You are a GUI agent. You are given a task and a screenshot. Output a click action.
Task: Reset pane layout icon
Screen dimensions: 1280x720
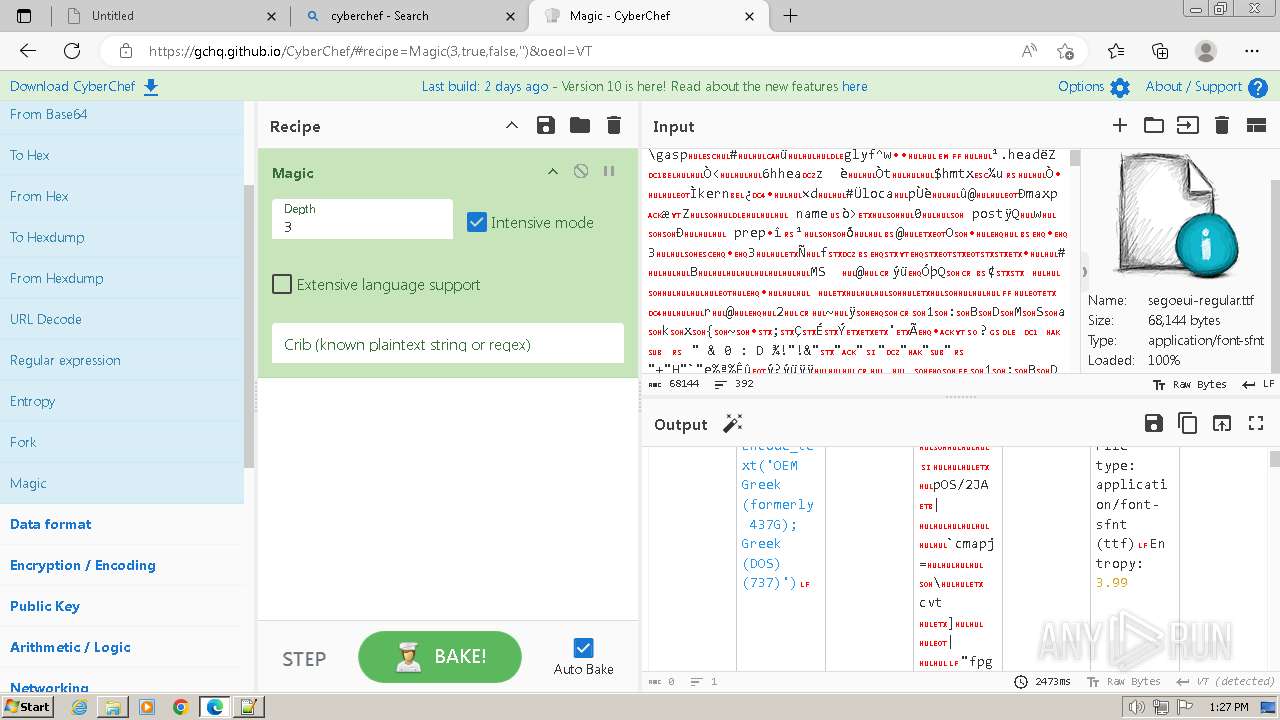[x=1256, y=125]
